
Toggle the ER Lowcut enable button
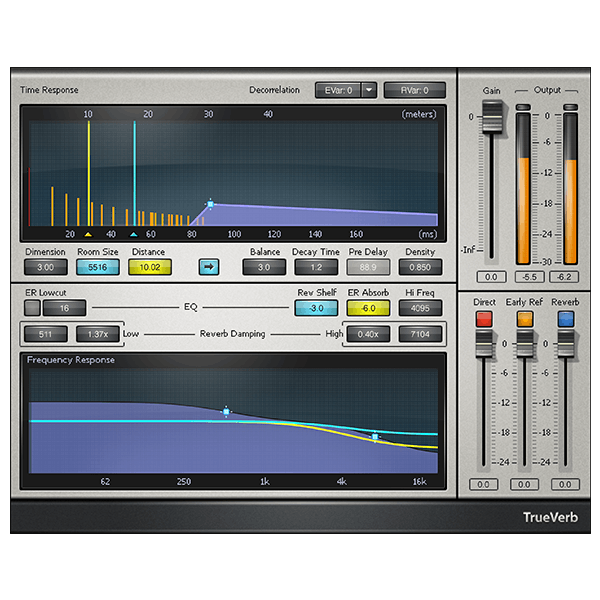(x=32, y=308)
